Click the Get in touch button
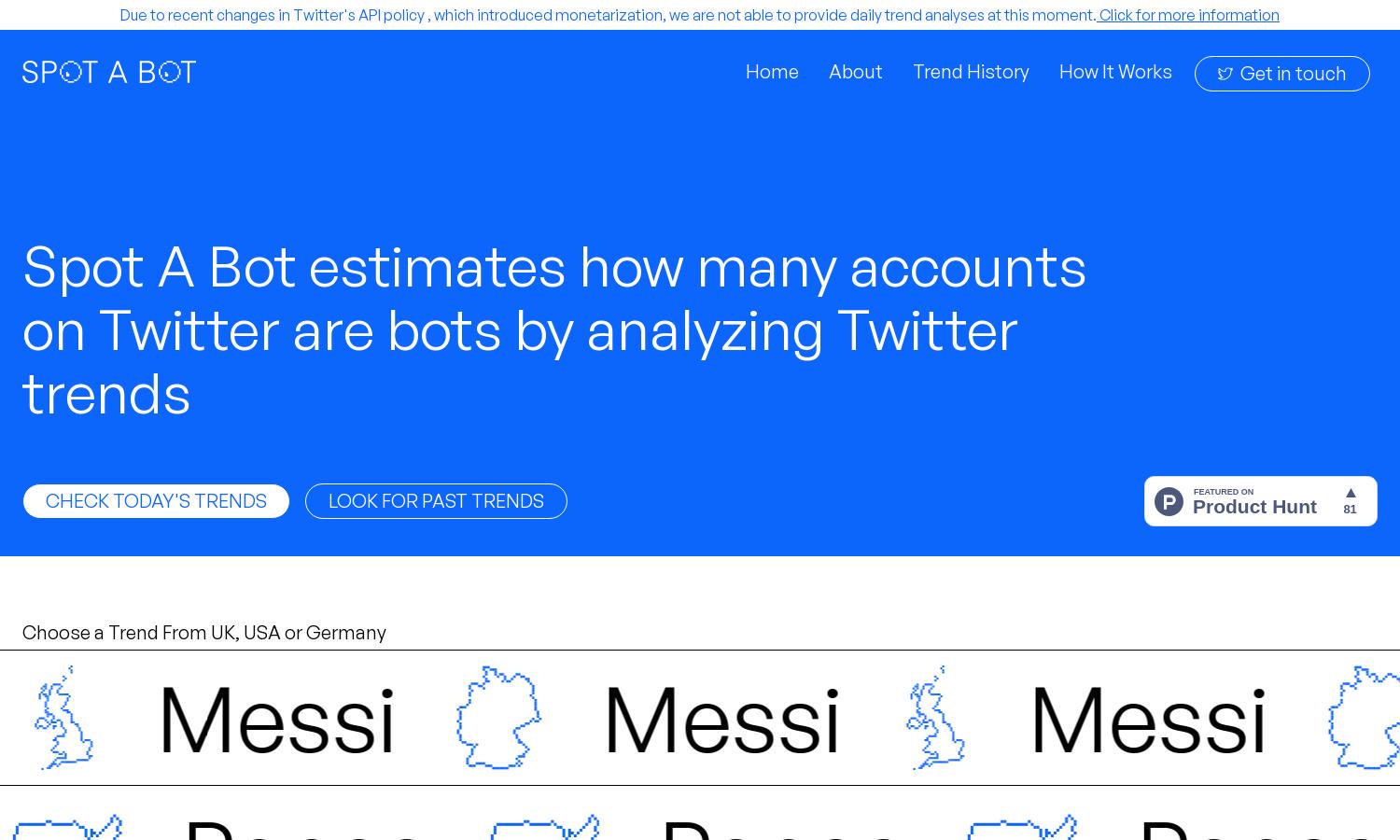Screen dimensions: 1400x840 (1282, 74)
